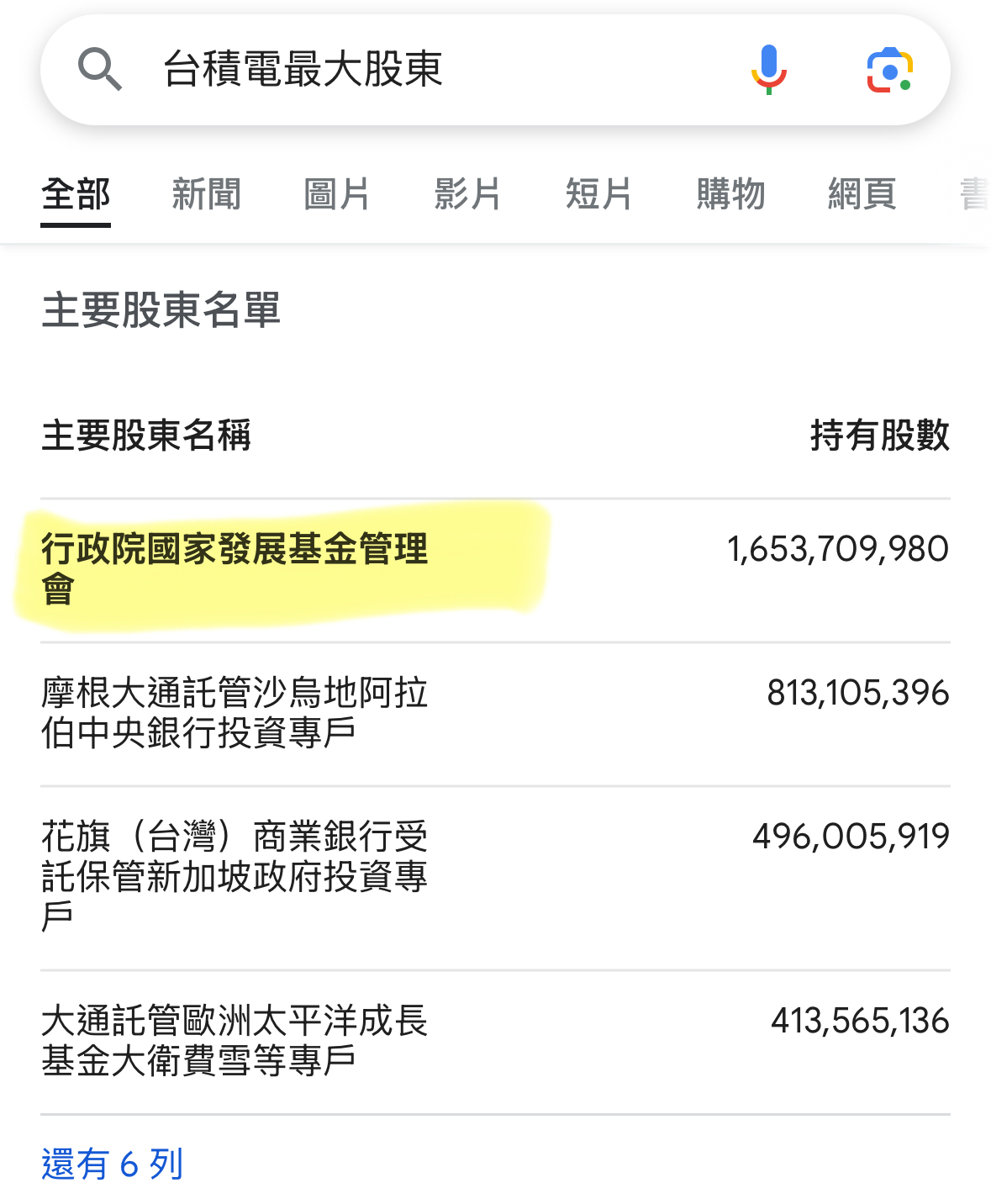Start voice search with microphone icon
This screenshot has width=991, height=1204.
click(768, 69)
